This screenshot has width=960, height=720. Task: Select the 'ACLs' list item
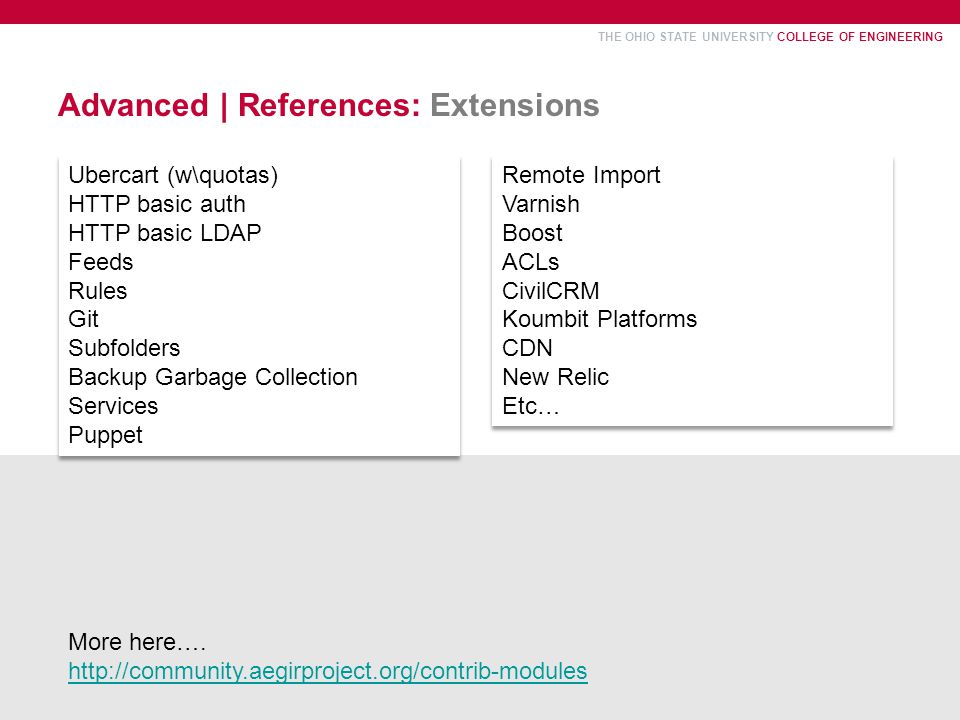point(530,262)
